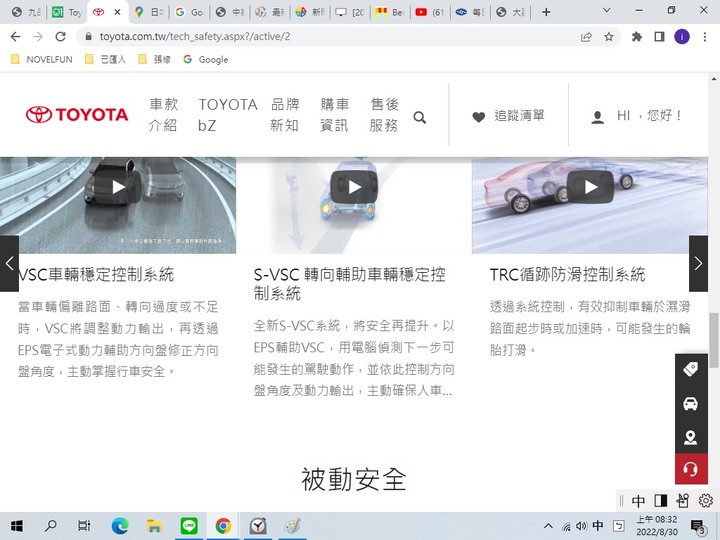Open File Explorer from the taskbar
The width and height of the screenshot is (720, 540).
click(x=154, y=526)
